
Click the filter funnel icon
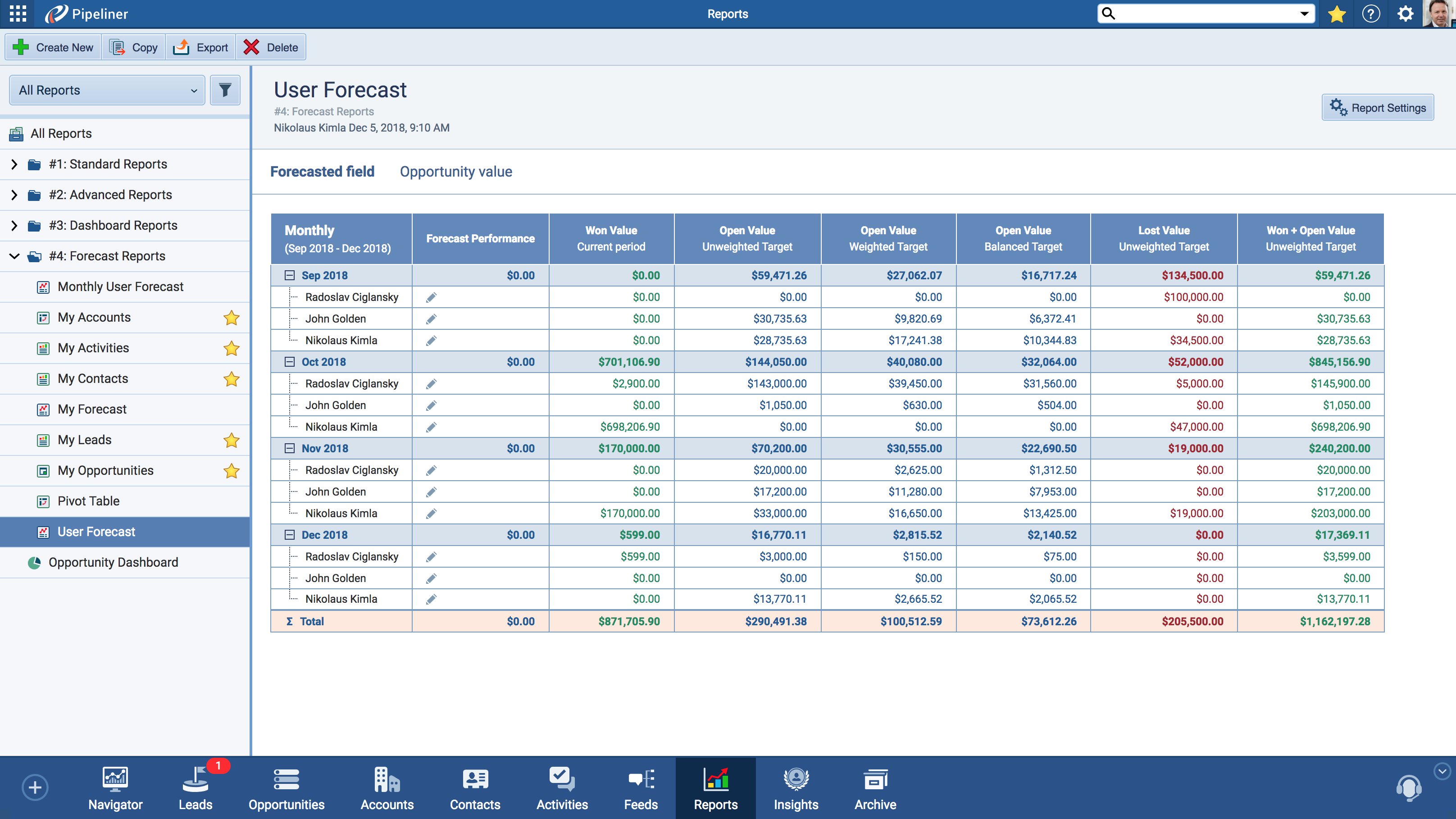click(x=225, y=91)
